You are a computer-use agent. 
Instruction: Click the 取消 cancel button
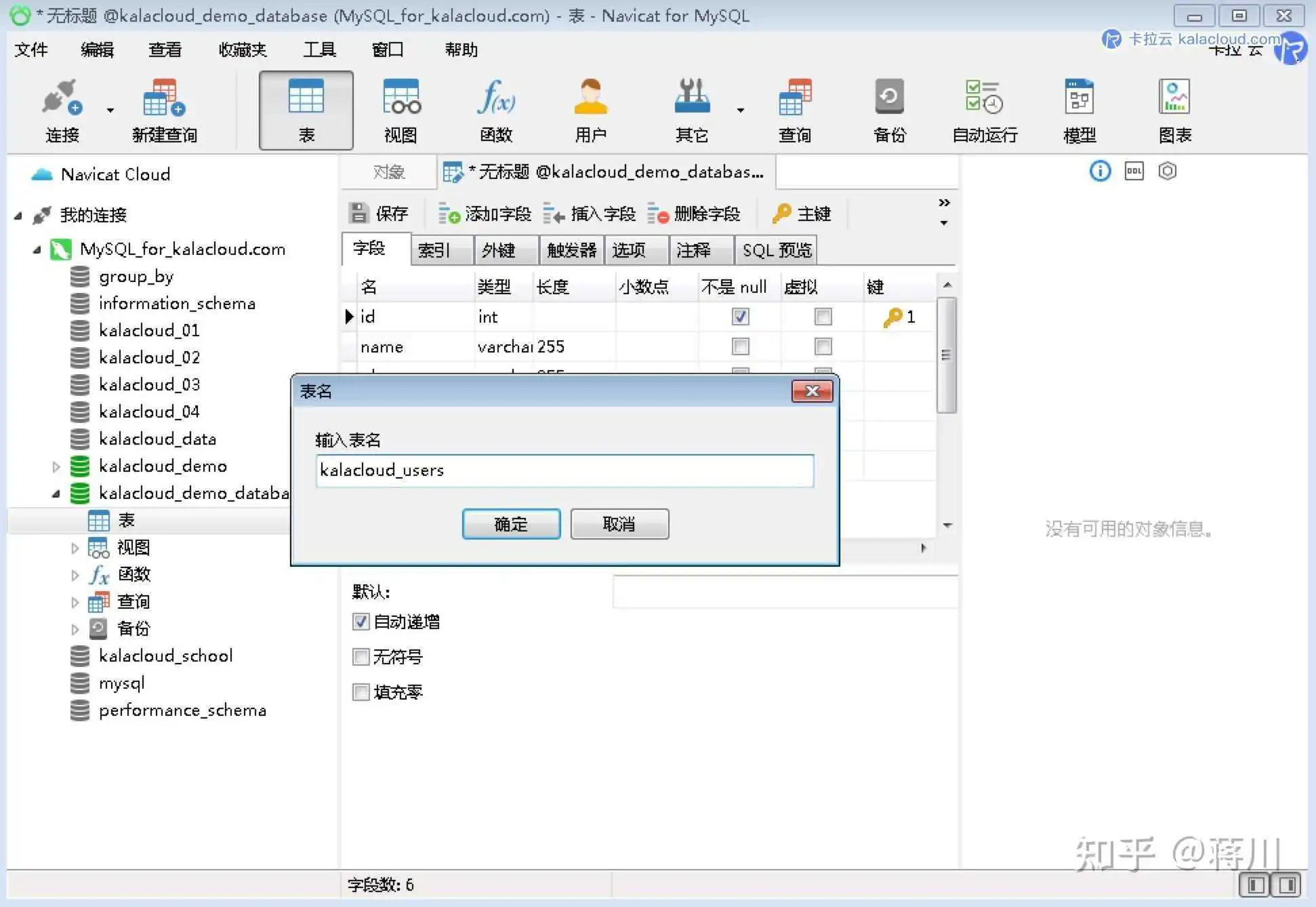[x=619, y=524]
